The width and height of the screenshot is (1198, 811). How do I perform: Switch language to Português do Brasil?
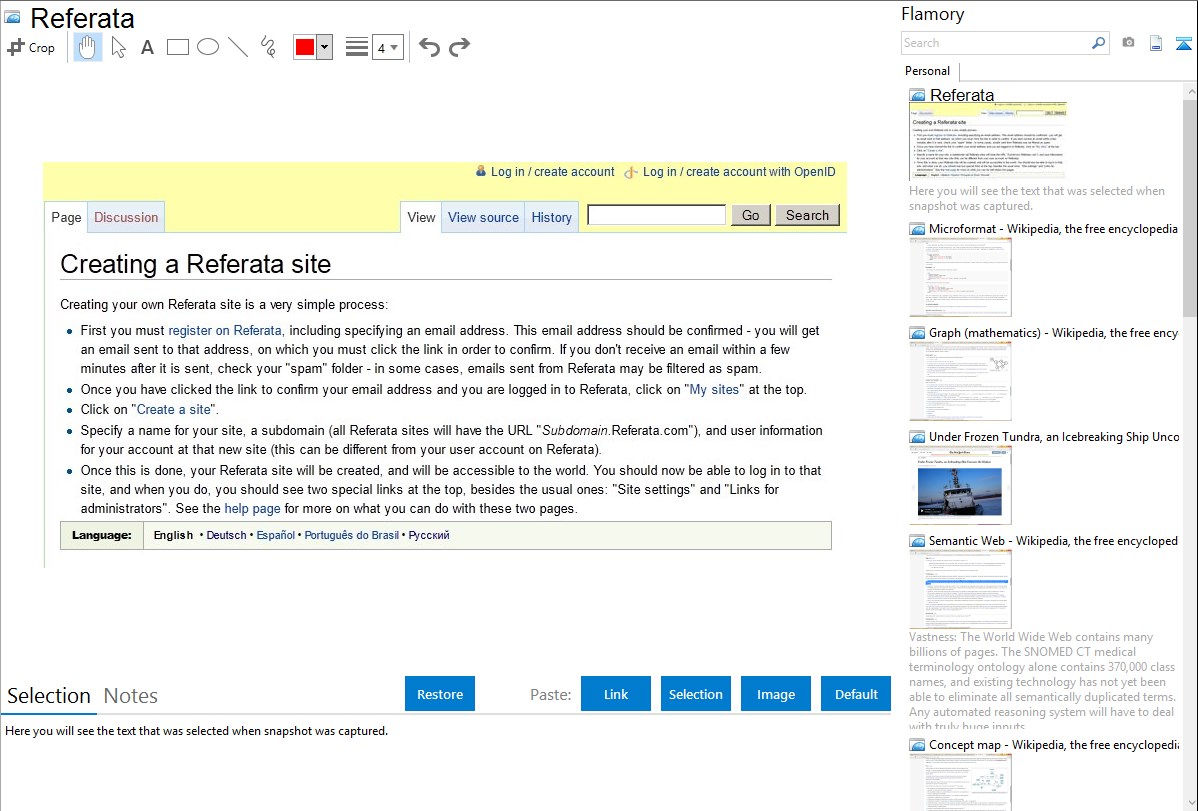point(351,536)
